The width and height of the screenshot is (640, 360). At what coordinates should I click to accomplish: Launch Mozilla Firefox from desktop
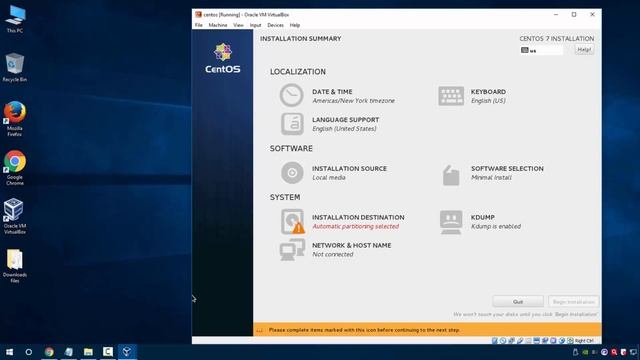coord(15,119)
